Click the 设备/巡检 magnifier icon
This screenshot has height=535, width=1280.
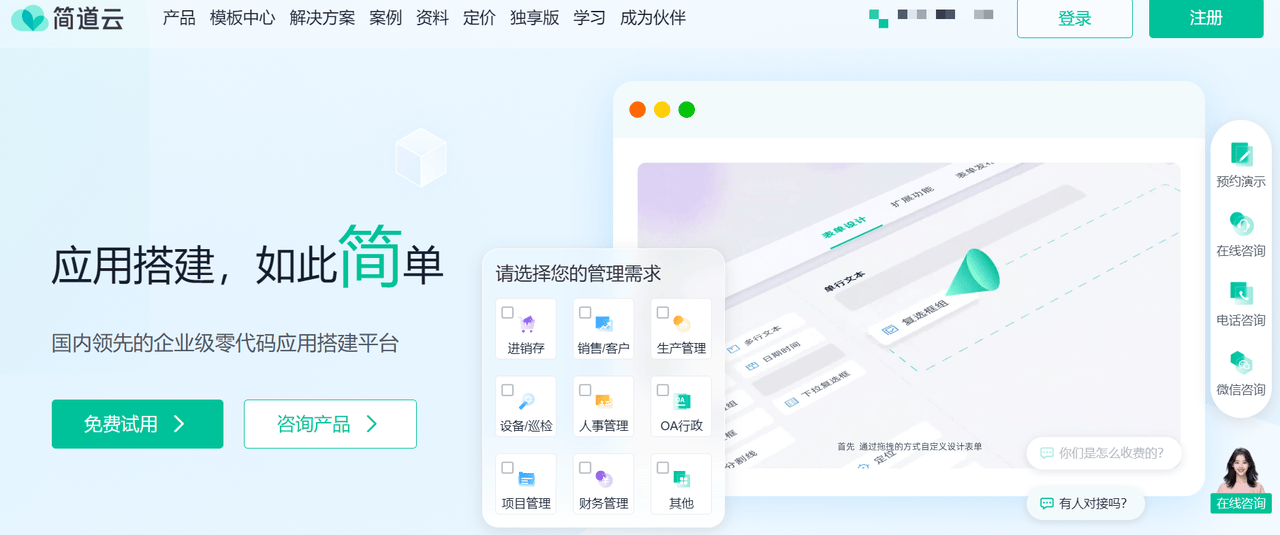click(526, 401)
